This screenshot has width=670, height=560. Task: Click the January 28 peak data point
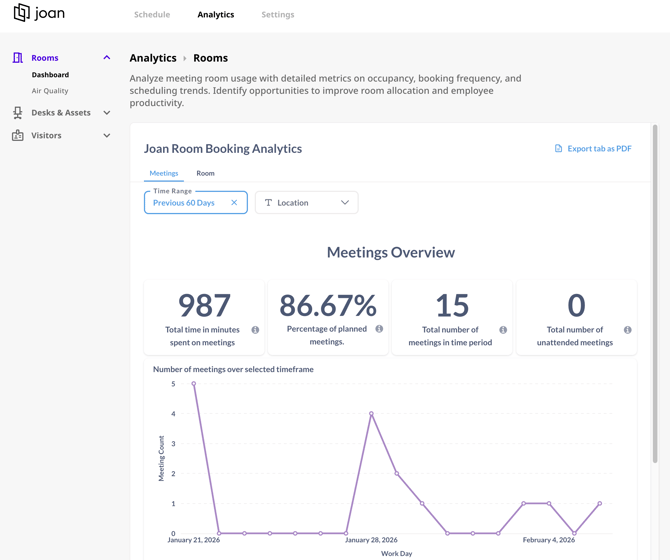371,414
